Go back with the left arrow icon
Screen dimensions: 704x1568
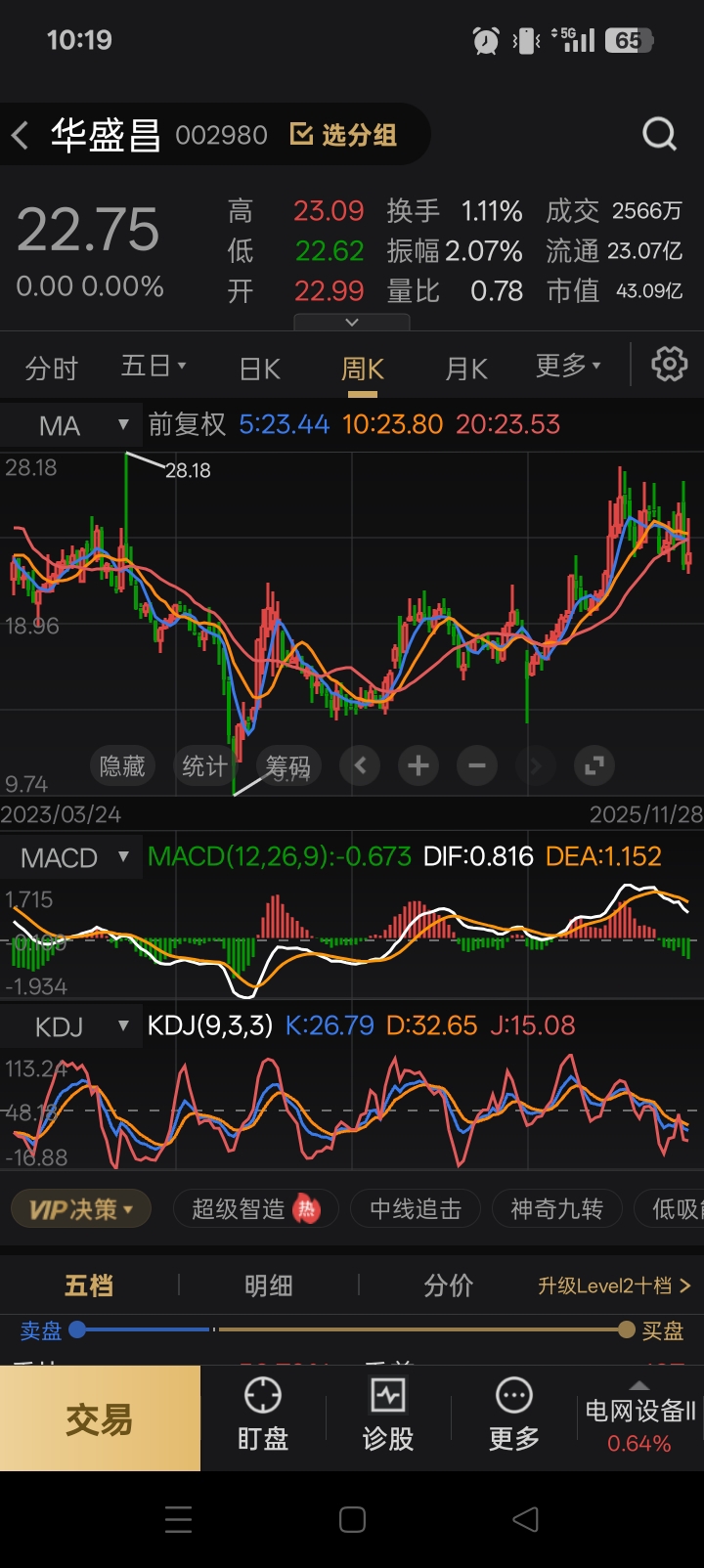click(x=20, y=135)
